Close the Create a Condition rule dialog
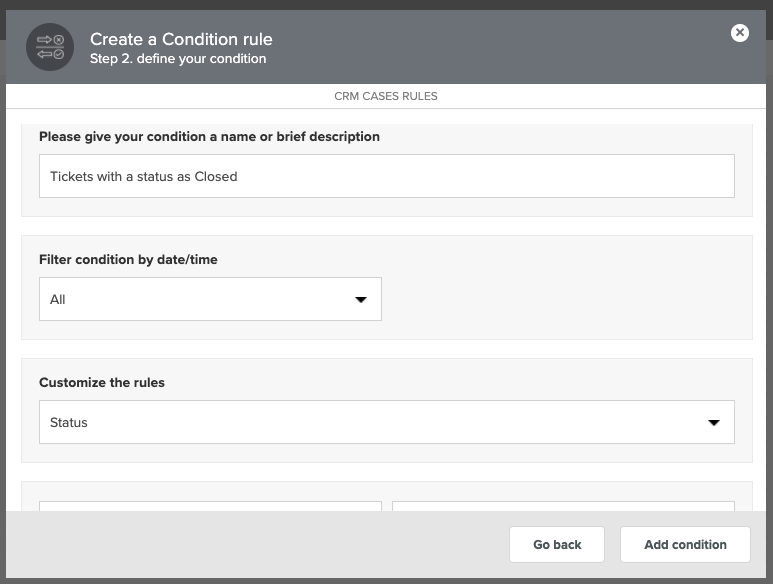This screenshot has width=773, height=584. [739, 33]
